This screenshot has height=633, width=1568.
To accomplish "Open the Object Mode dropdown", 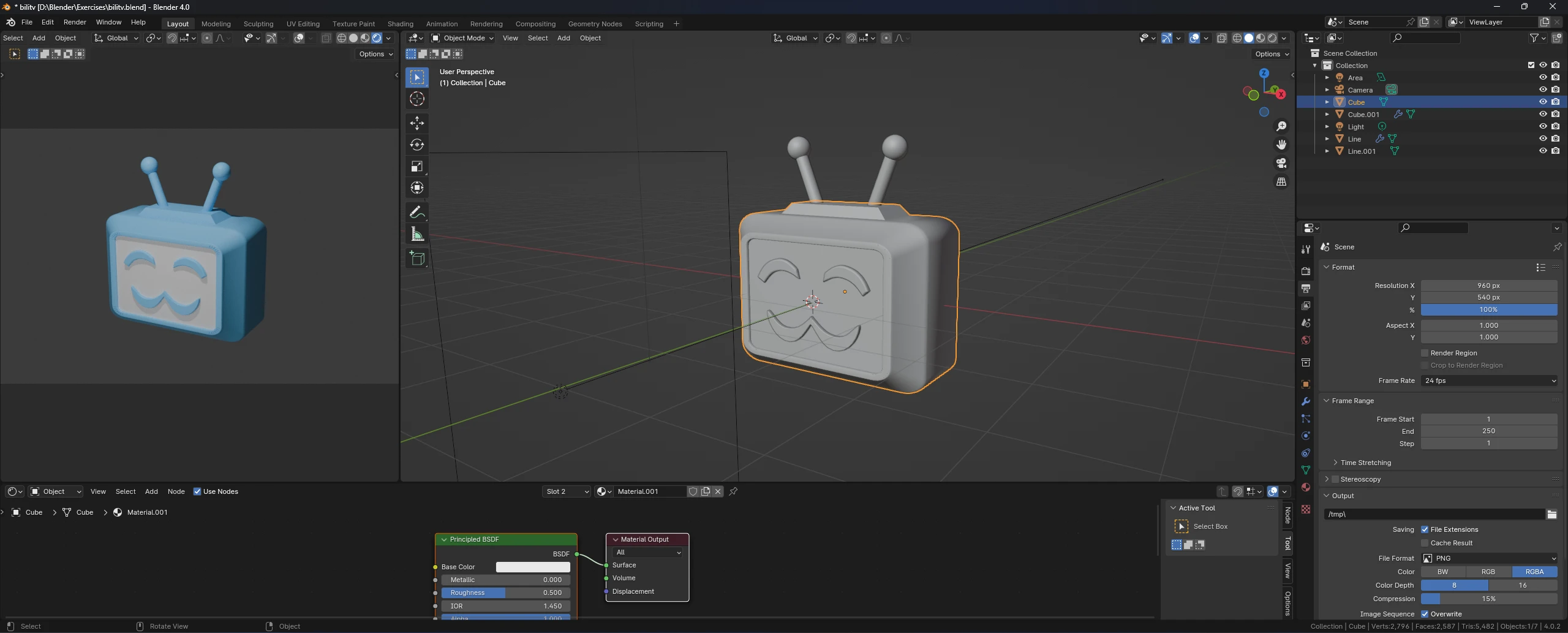I will click(x=462, y=38).
